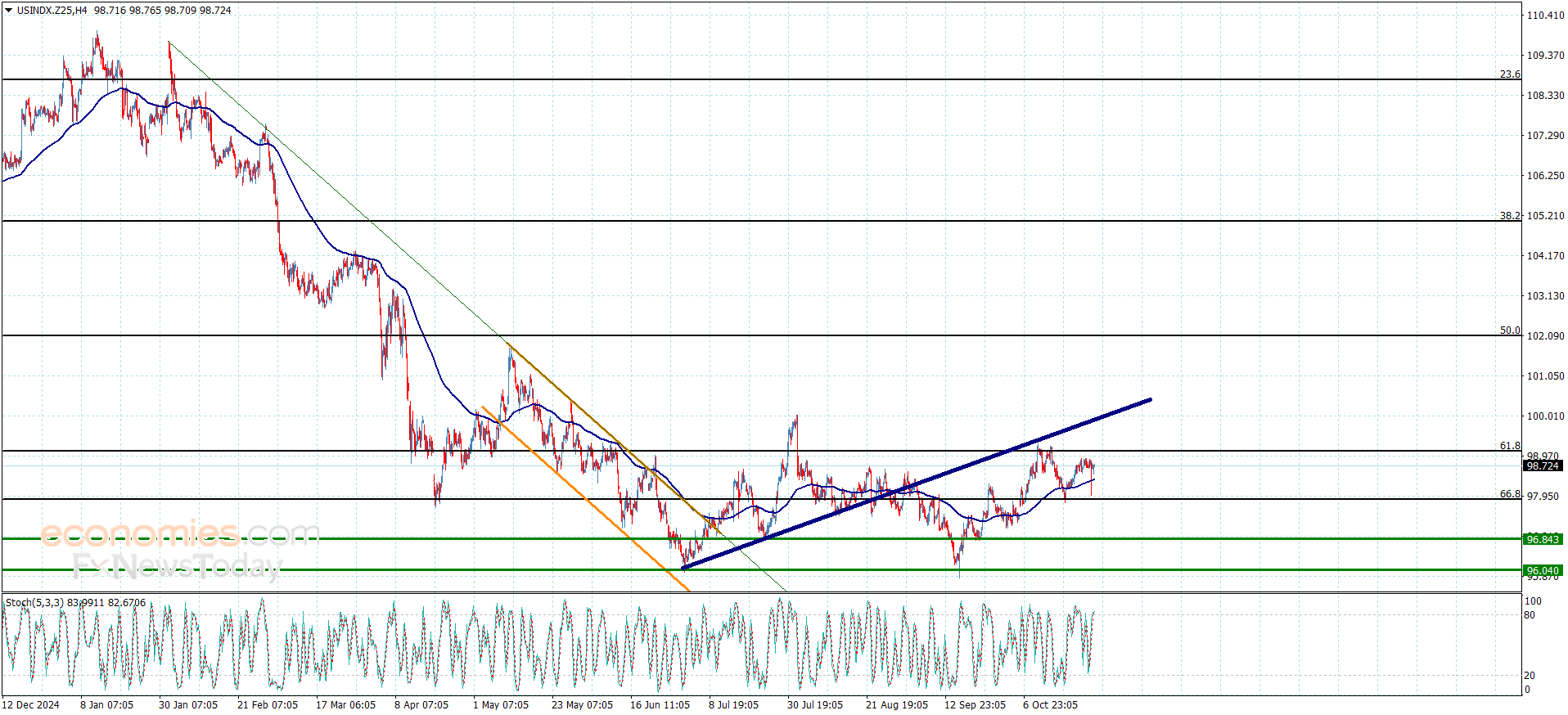This screenshot has width=1568, height=715.
Task: Open the FxNewsToday watermark
Action: [176, 566]
